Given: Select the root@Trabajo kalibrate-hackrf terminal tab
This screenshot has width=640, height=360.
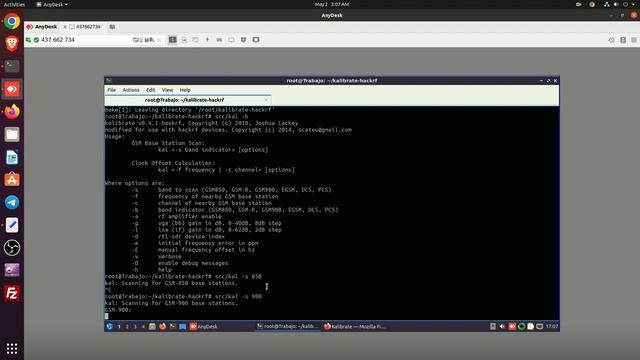Looking at the screenshot, I should coord(188,100).
